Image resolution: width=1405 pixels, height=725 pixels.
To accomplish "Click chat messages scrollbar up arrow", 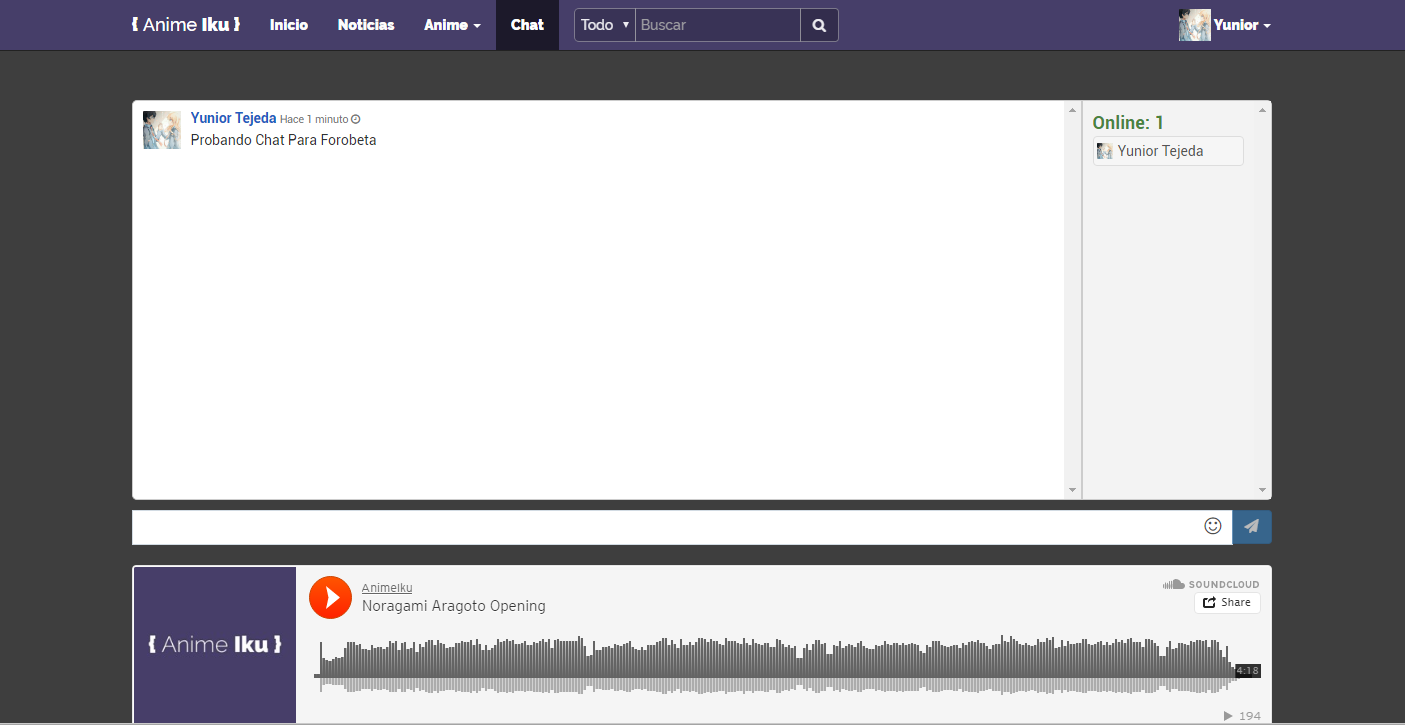I will (x=1073, y=110).
